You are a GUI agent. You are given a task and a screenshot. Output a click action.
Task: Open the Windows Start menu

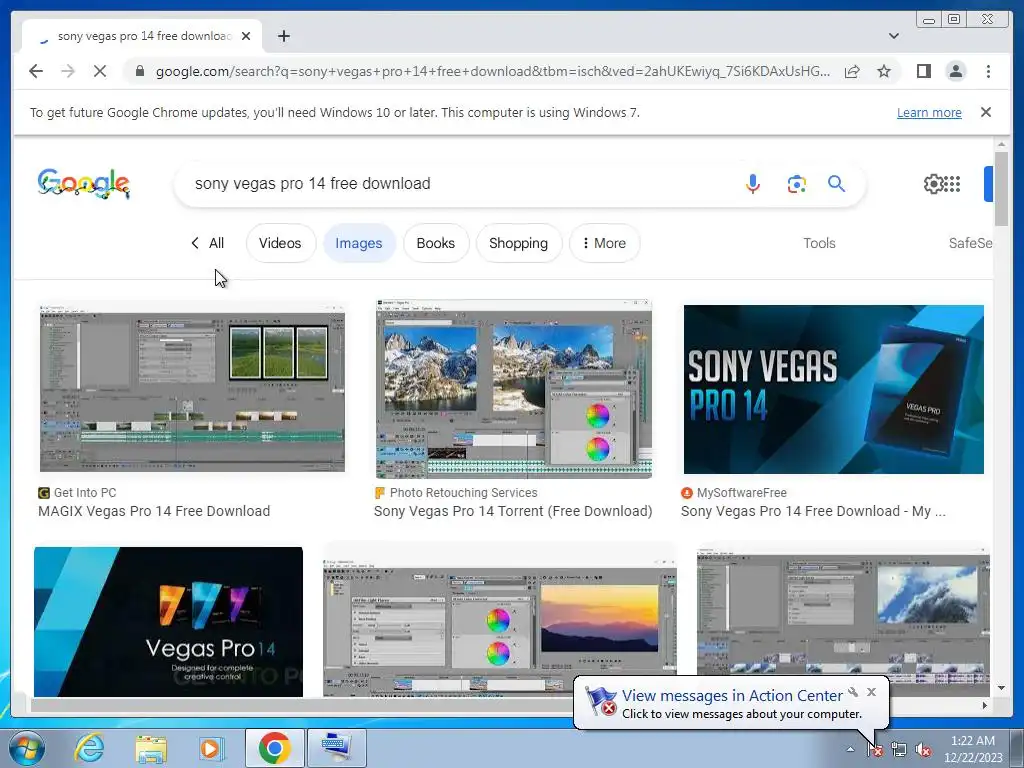[27, 748]
